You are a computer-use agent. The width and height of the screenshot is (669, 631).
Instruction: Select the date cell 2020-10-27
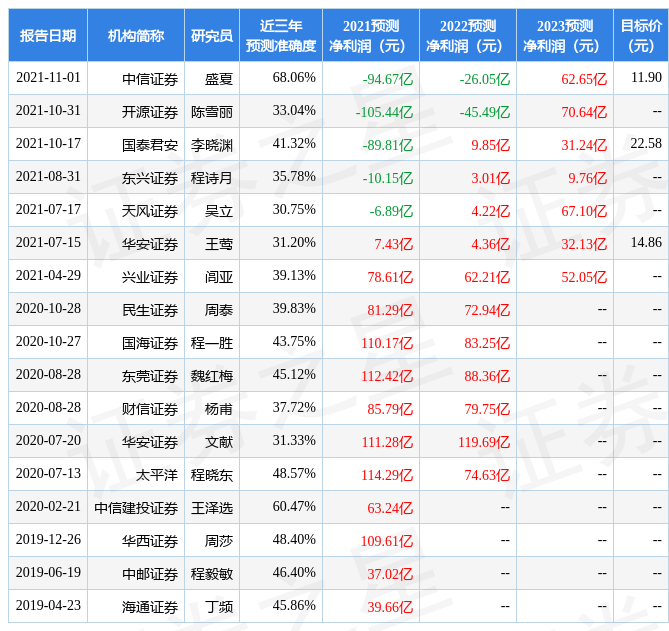[48, 341]
